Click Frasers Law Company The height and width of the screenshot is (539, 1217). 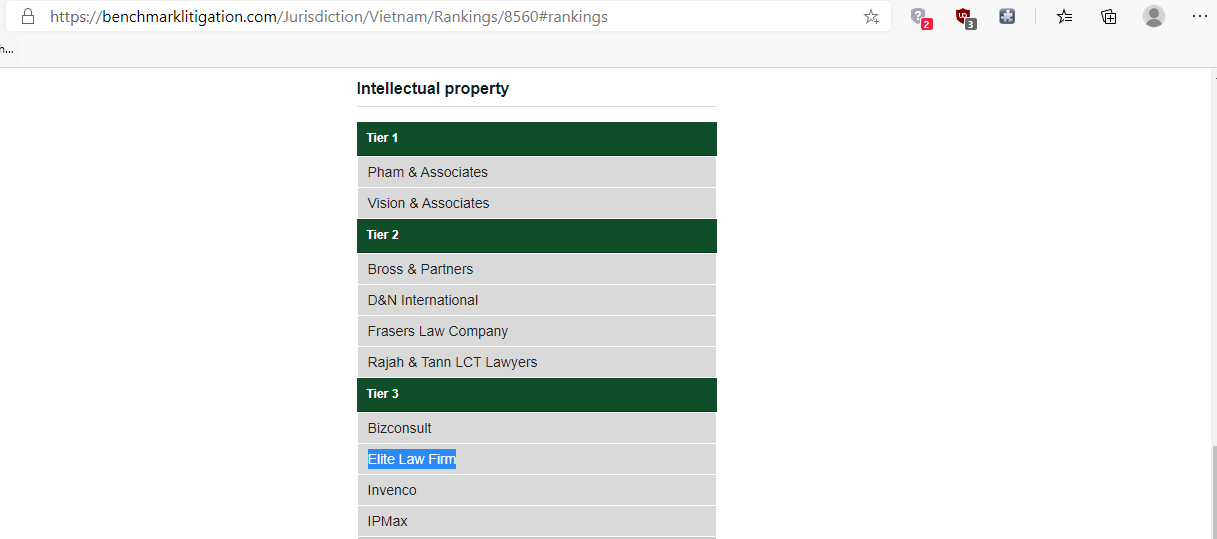point(437,331)
